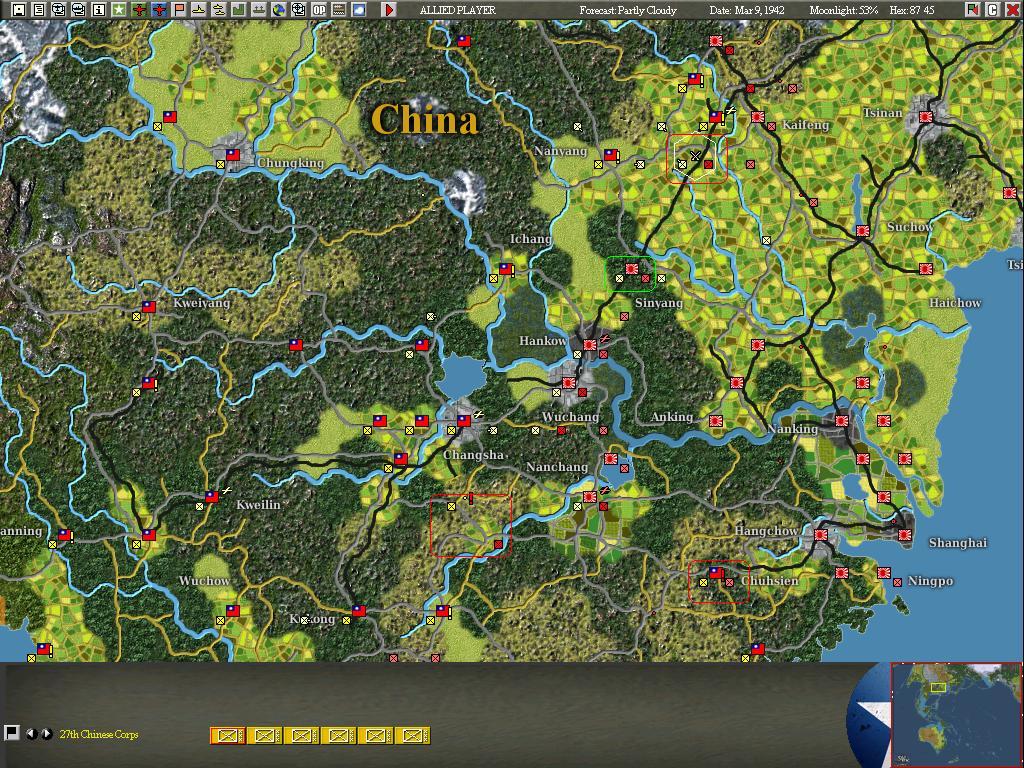1024x768 pixels.
Task: Select Chinese flag base at Chungking
Action: (232, 155)
